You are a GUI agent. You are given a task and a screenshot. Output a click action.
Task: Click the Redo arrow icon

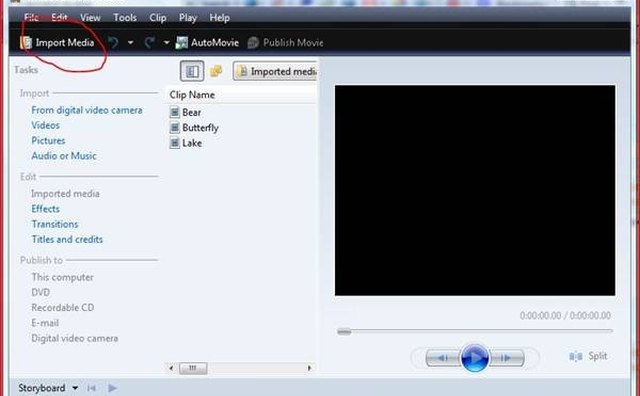(150, 42)
